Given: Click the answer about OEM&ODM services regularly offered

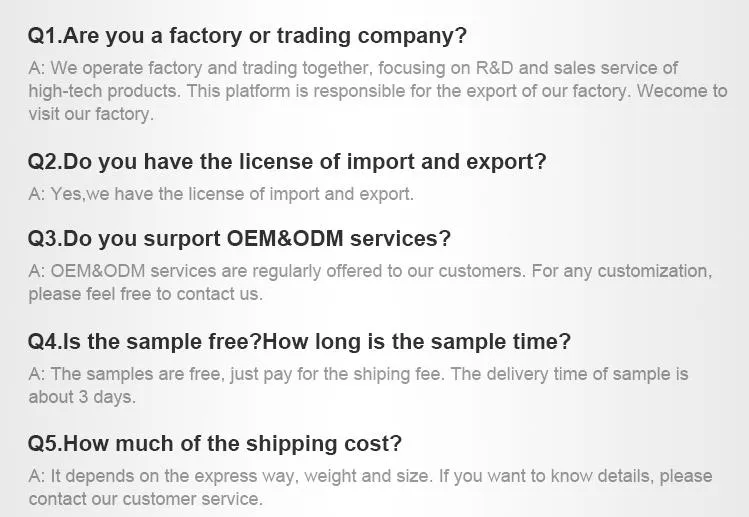Looking at the screenshot, I should pos(369,271).
